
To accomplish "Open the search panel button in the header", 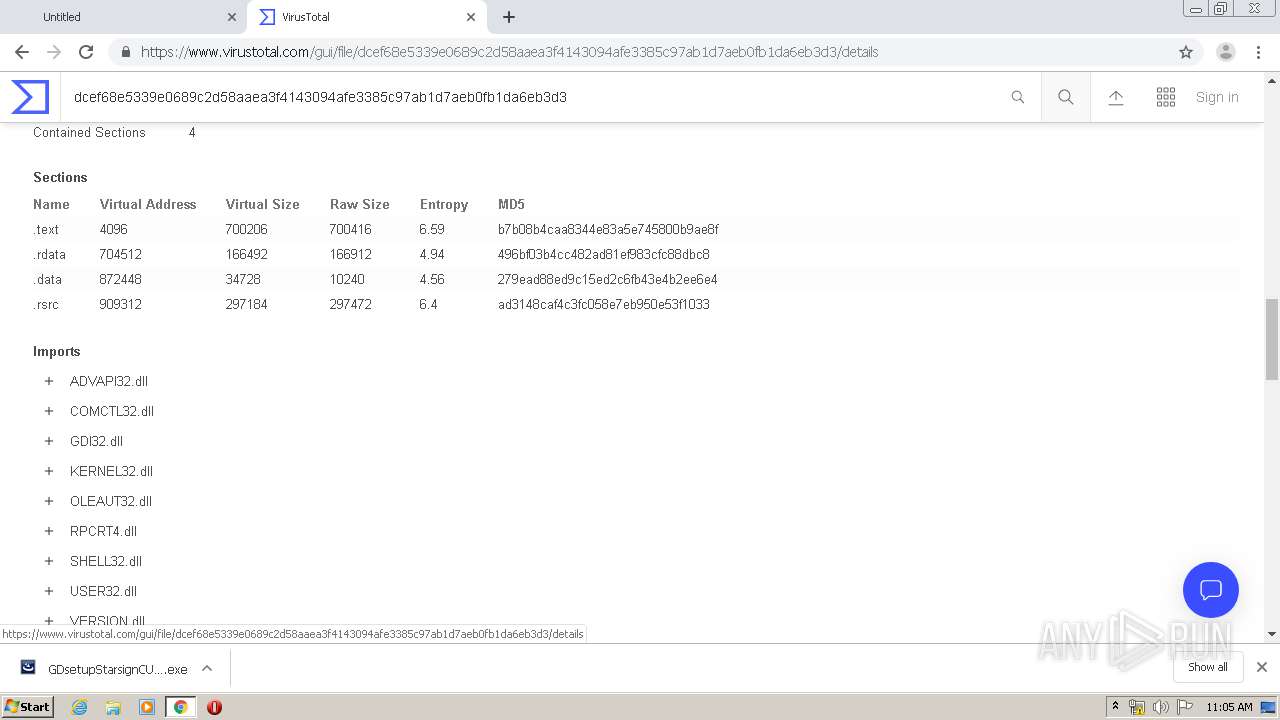I will point(1066,97).
